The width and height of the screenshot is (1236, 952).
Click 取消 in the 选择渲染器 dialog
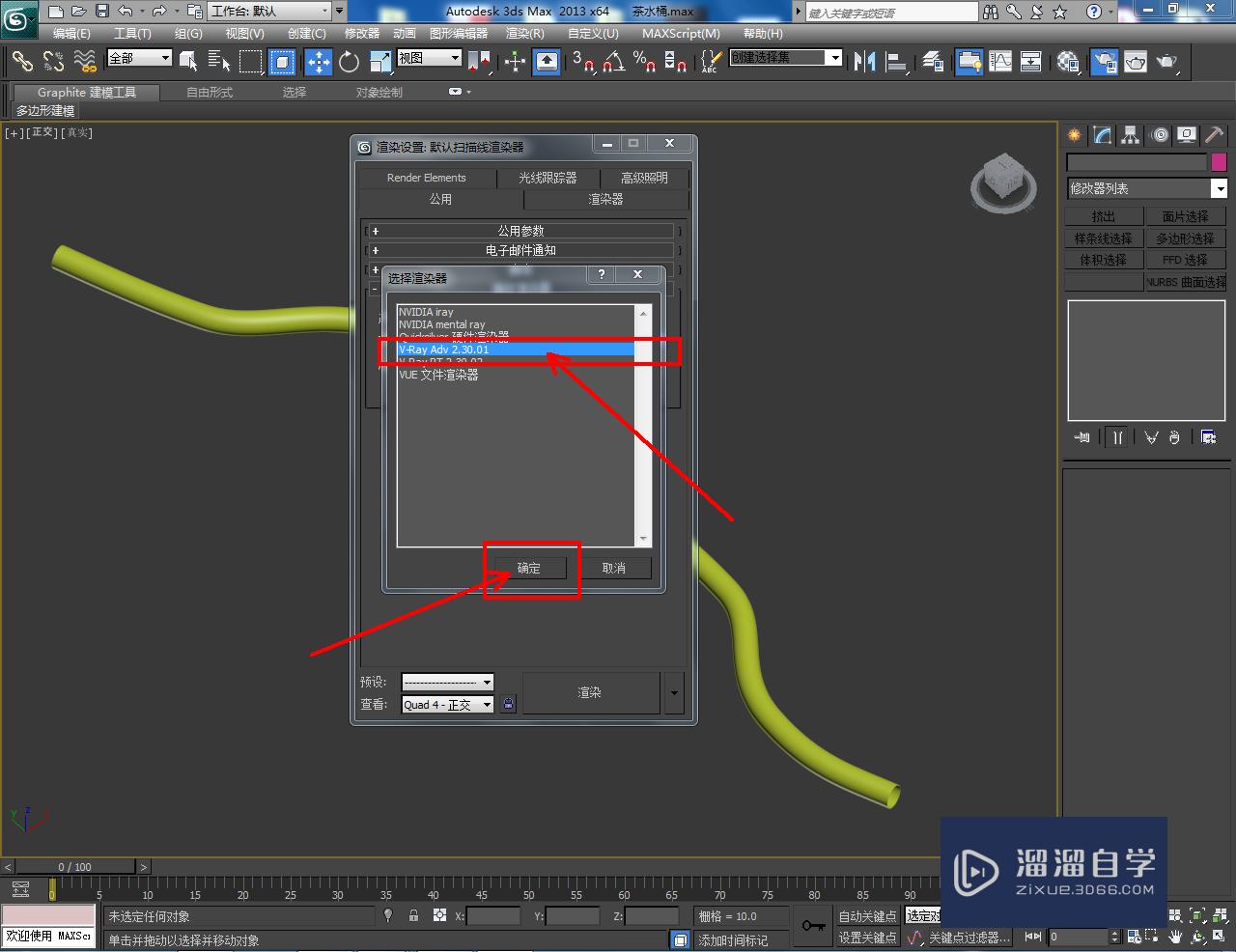[614, 568]
